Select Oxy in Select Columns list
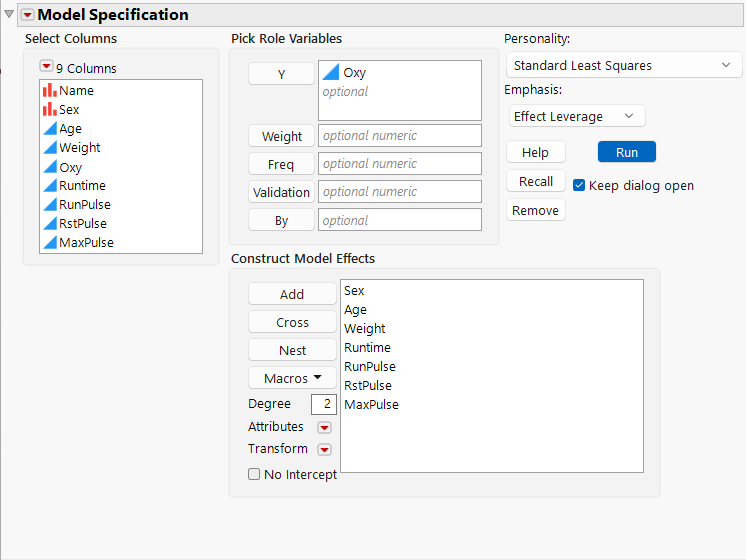This screenshot has height=560, width=746. click(x=121, y=167)
